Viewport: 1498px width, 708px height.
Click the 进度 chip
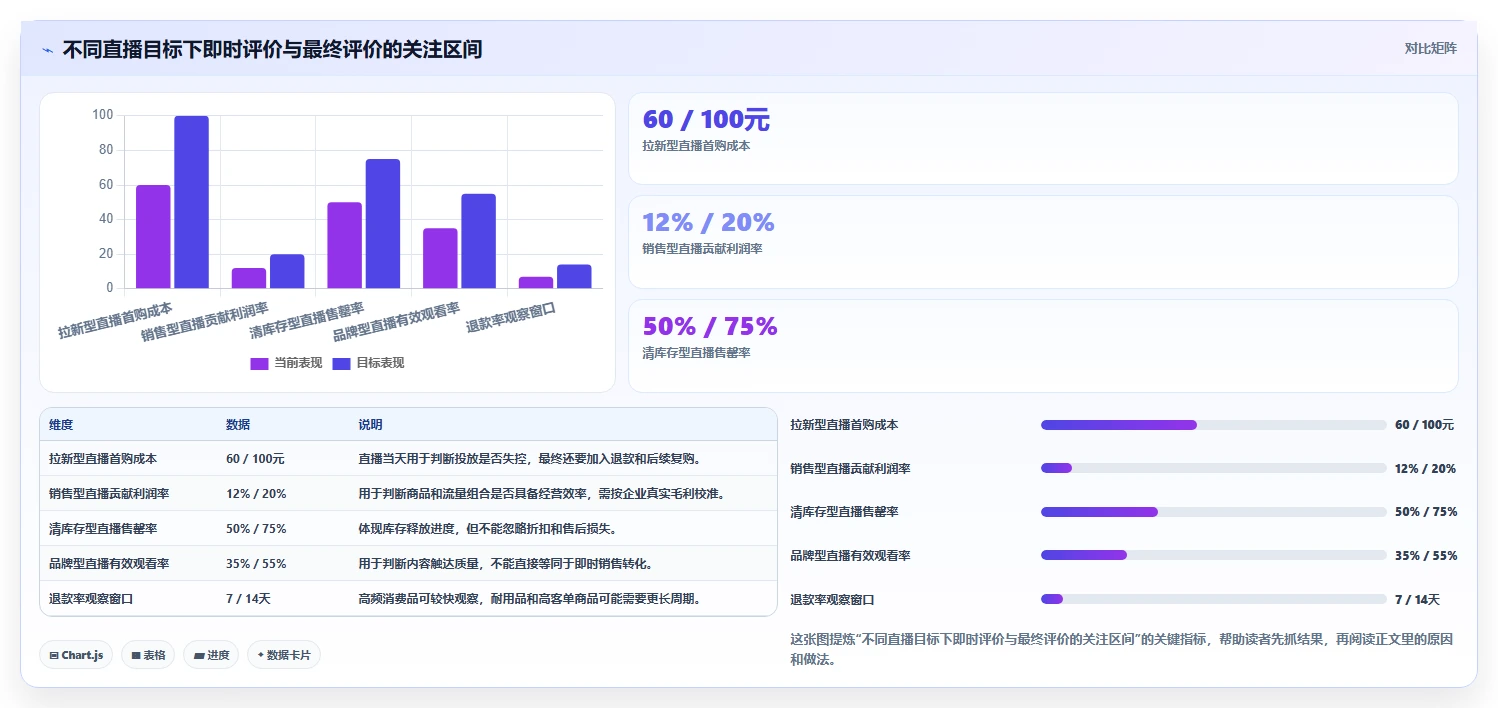211,655
